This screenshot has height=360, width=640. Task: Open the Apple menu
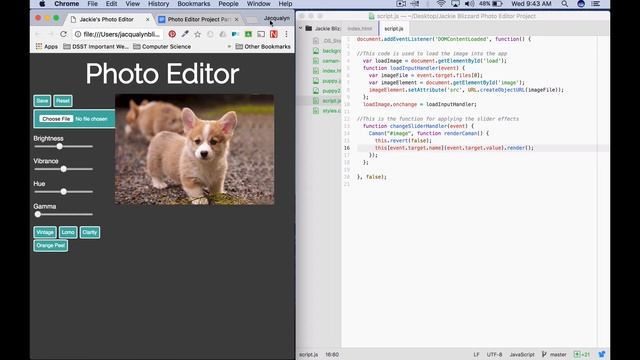[x=42, y=4]
